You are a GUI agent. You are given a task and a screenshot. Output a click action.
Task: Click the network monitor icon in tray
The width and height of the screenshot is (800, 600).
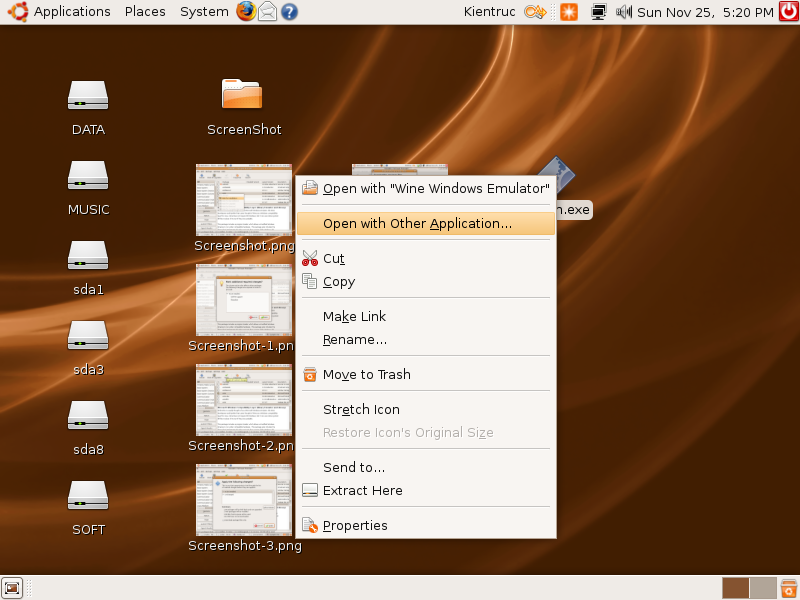point(599,12)
